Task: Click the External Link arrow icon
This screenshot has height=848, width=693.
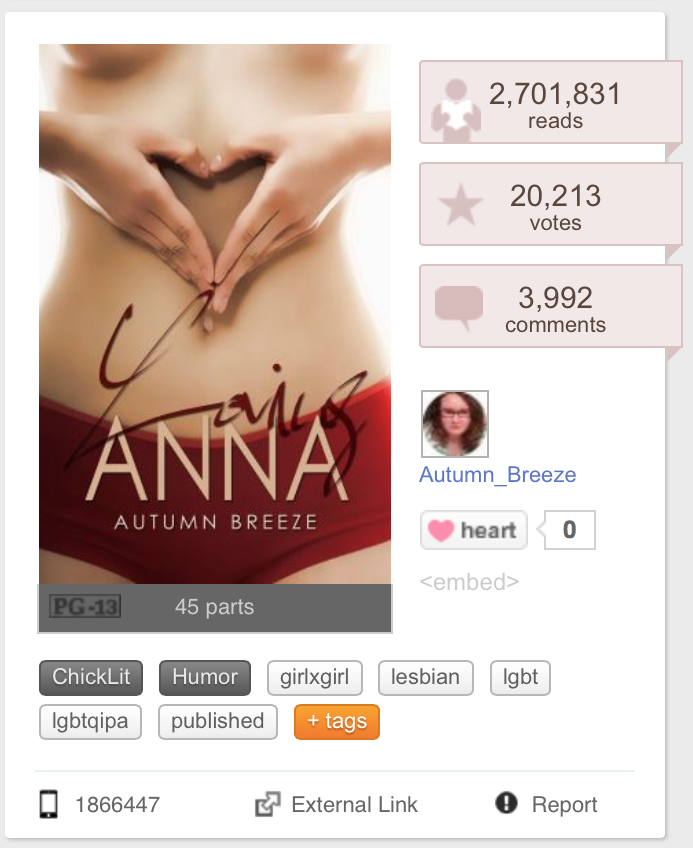Action: 268,804
